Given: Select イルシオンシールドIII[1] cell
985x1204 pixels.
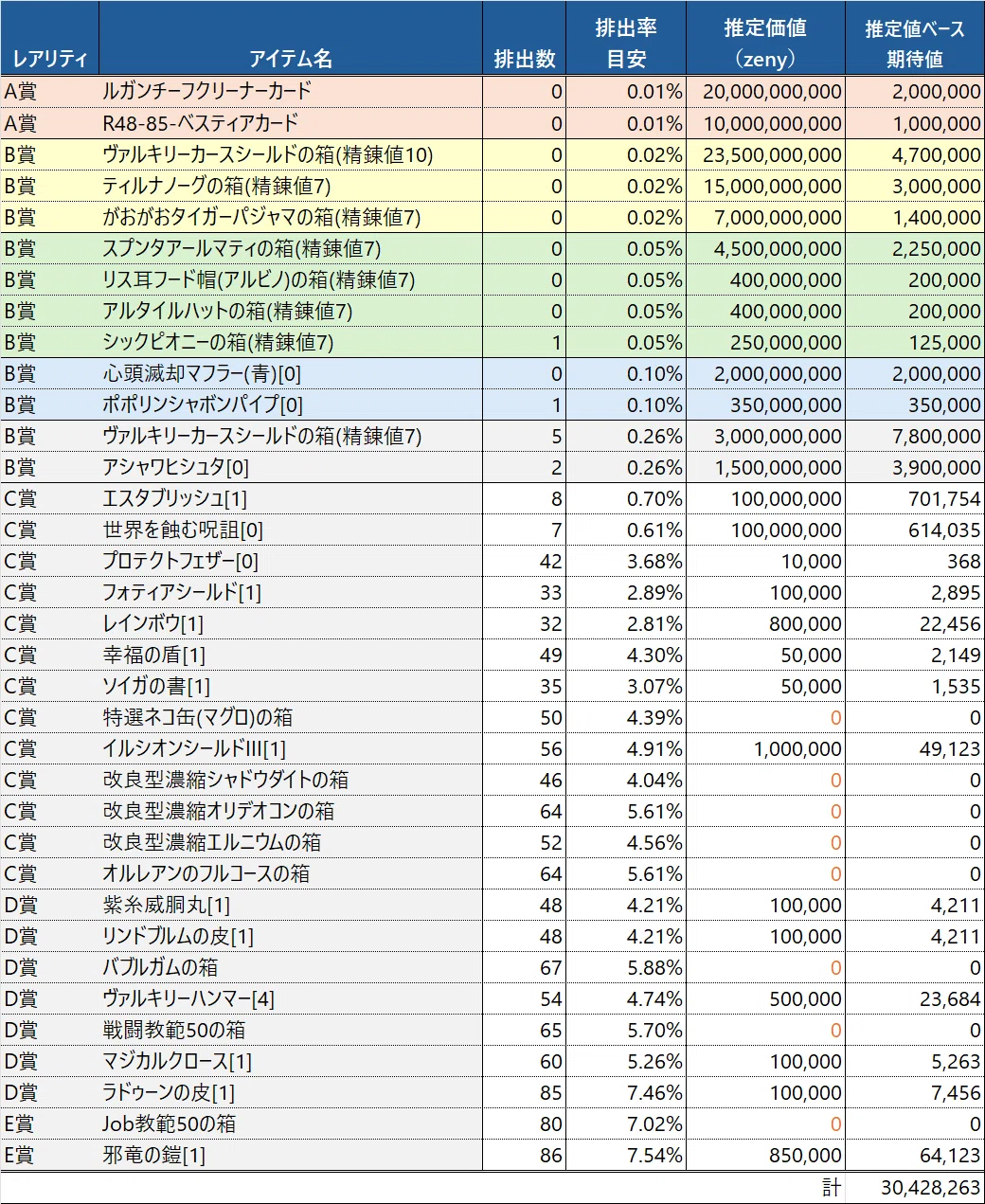Looking at the screenshot, I should pos(291,748).
